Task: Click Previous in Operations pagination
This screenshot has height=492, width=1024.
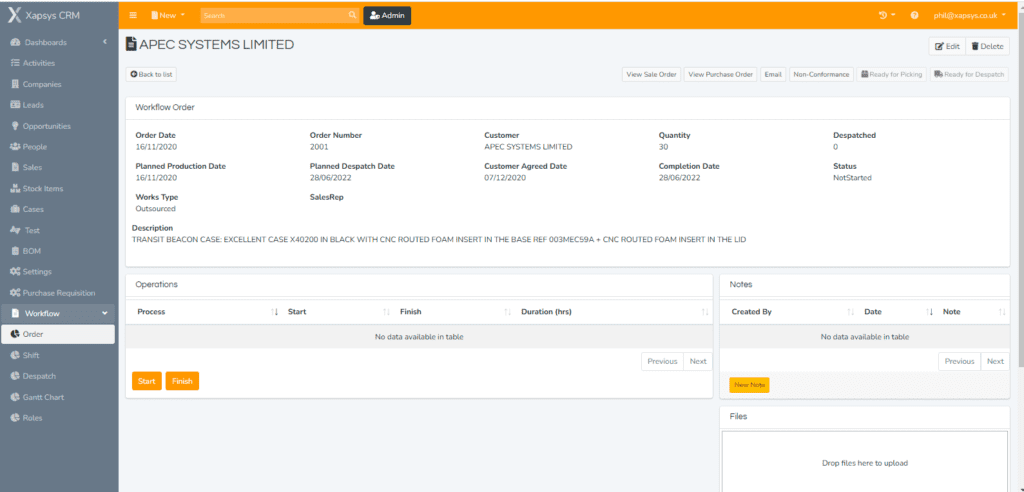Action: tap(662, 361)
